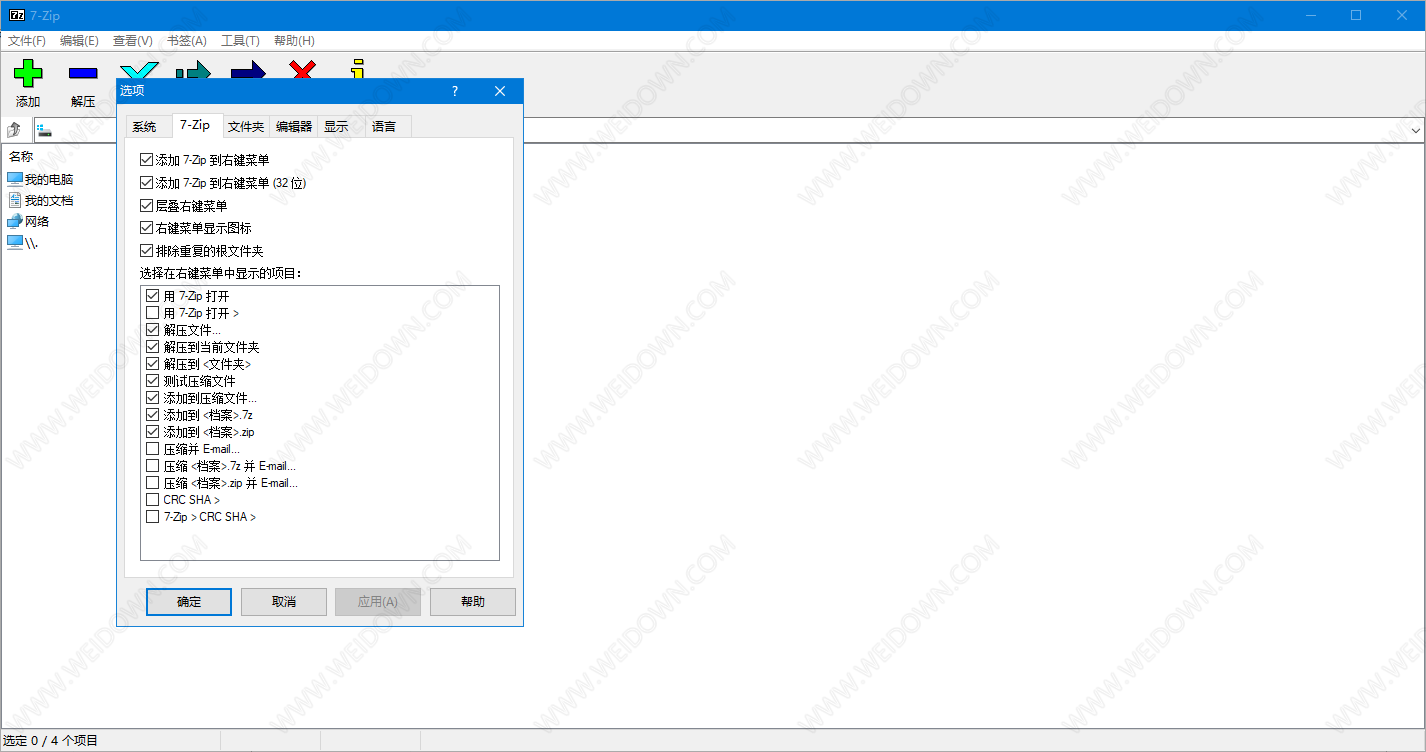
Task: Check 压缩 <档案>.7z 并 E-mail... item
Action: point(153,466)
